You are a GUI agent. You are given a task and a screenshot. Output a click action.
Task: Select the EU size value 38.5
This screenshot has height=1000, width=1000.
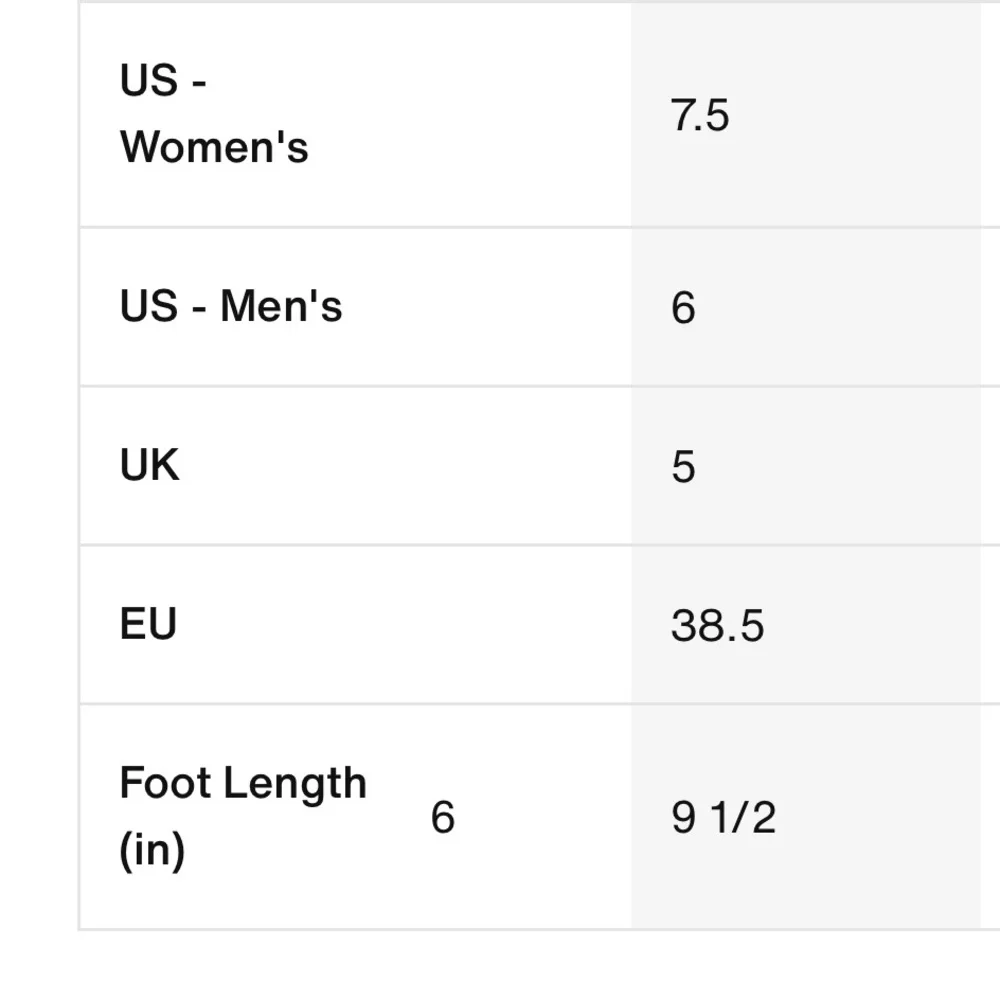717,626
